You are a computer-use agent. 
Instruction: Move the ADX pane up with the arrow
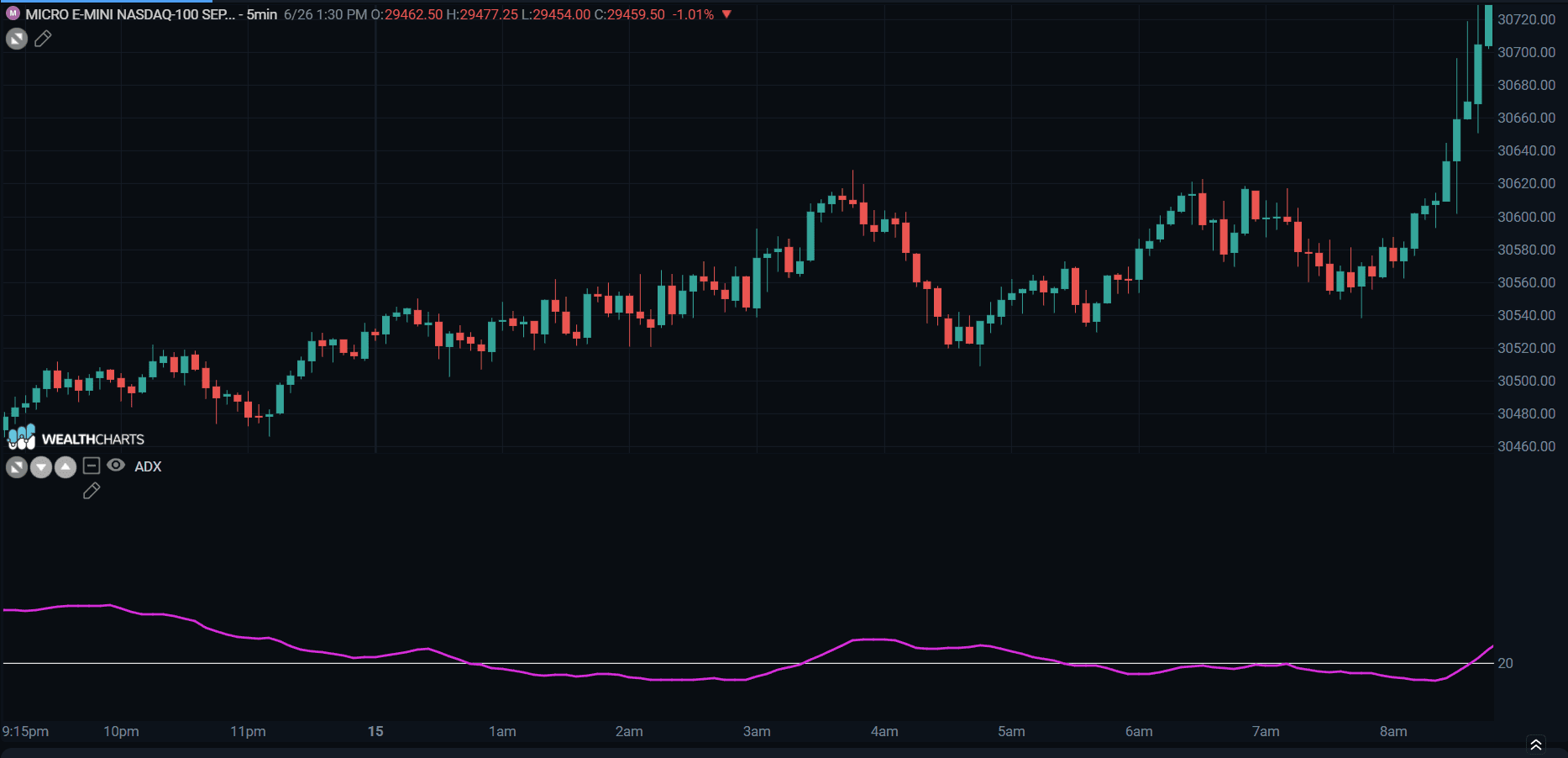click(66, 467)
